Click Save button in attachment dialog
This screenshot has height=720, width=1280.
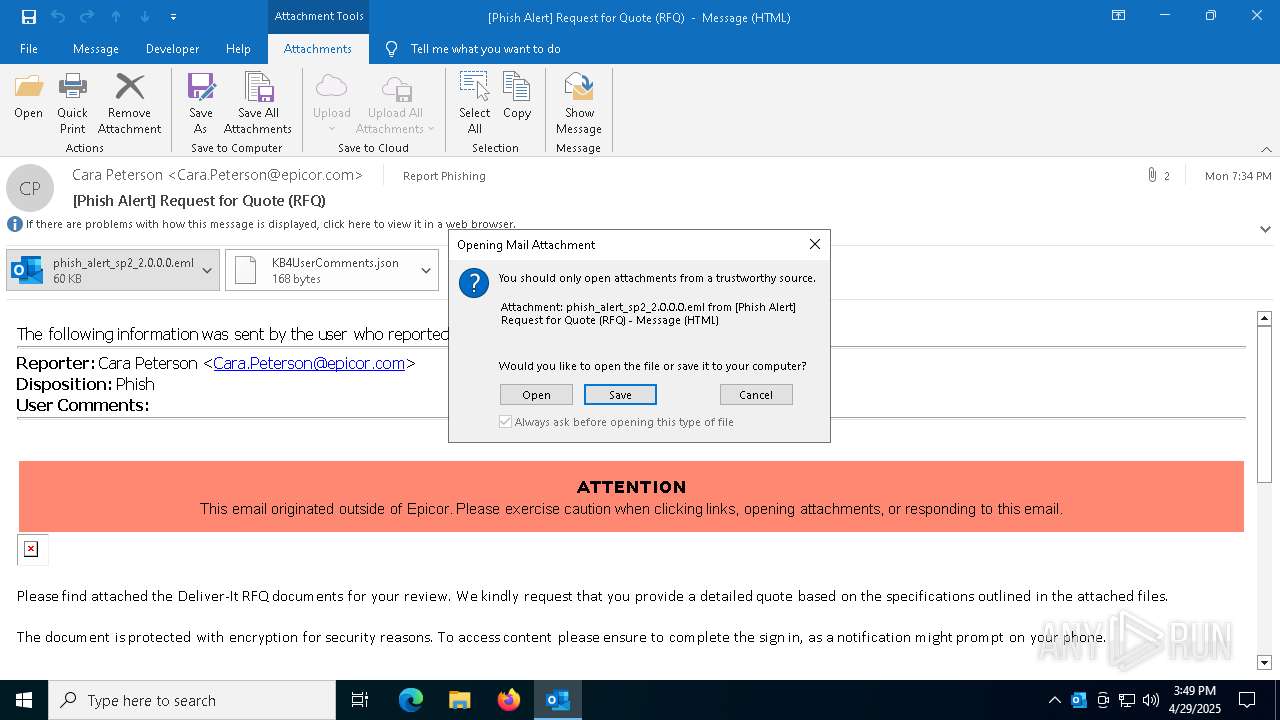point(620,395)
